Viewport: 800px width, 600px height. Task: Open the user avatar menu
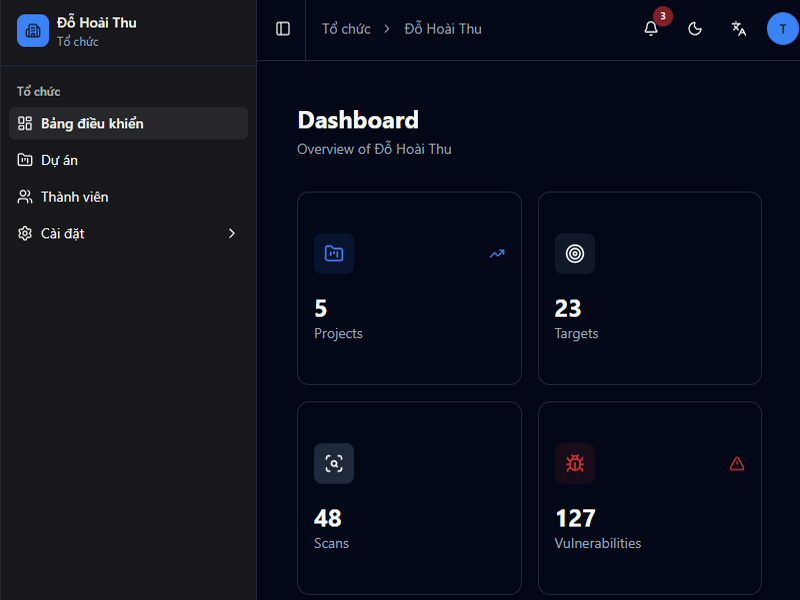tap(782, 29)
